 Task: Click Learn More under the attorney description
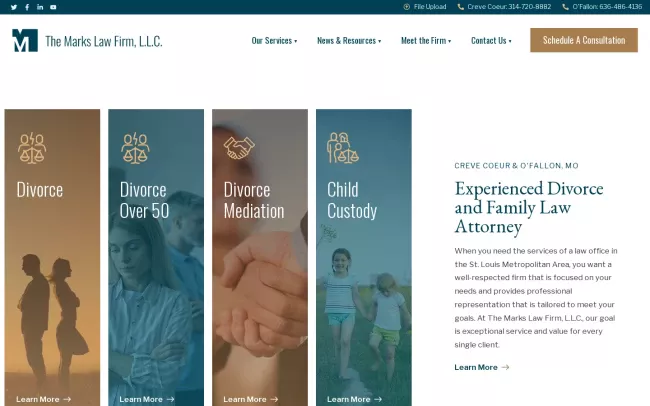pyautogui.click(x=482, y=367)
